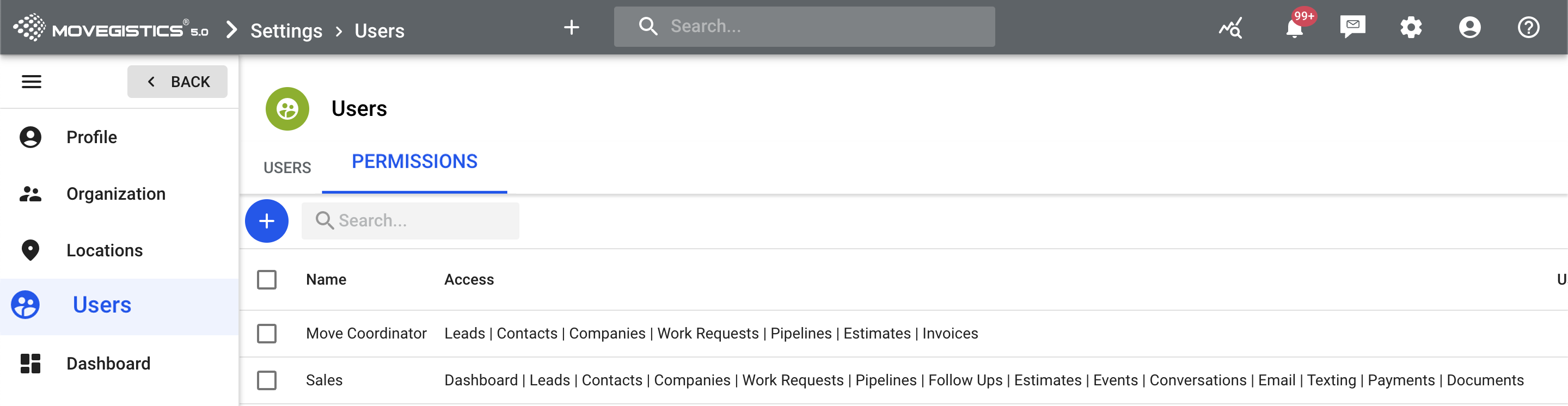Image resolution: width=1568 pixels, height=406 pixels.
Task: Open the messages chat icon
Action: pyautogui.click(x=1352, y=27)
